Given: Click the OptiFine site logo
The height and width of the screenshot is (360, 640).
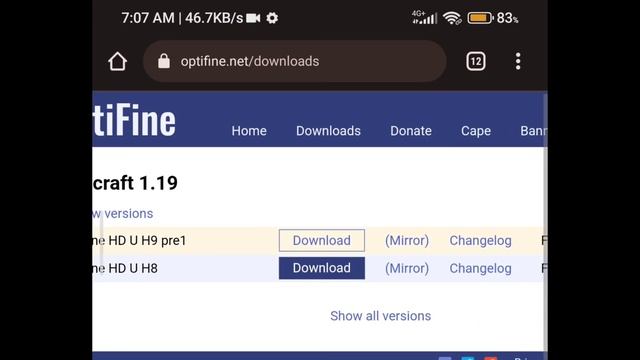Looking at the screenshot, I should tap(134, 120).
